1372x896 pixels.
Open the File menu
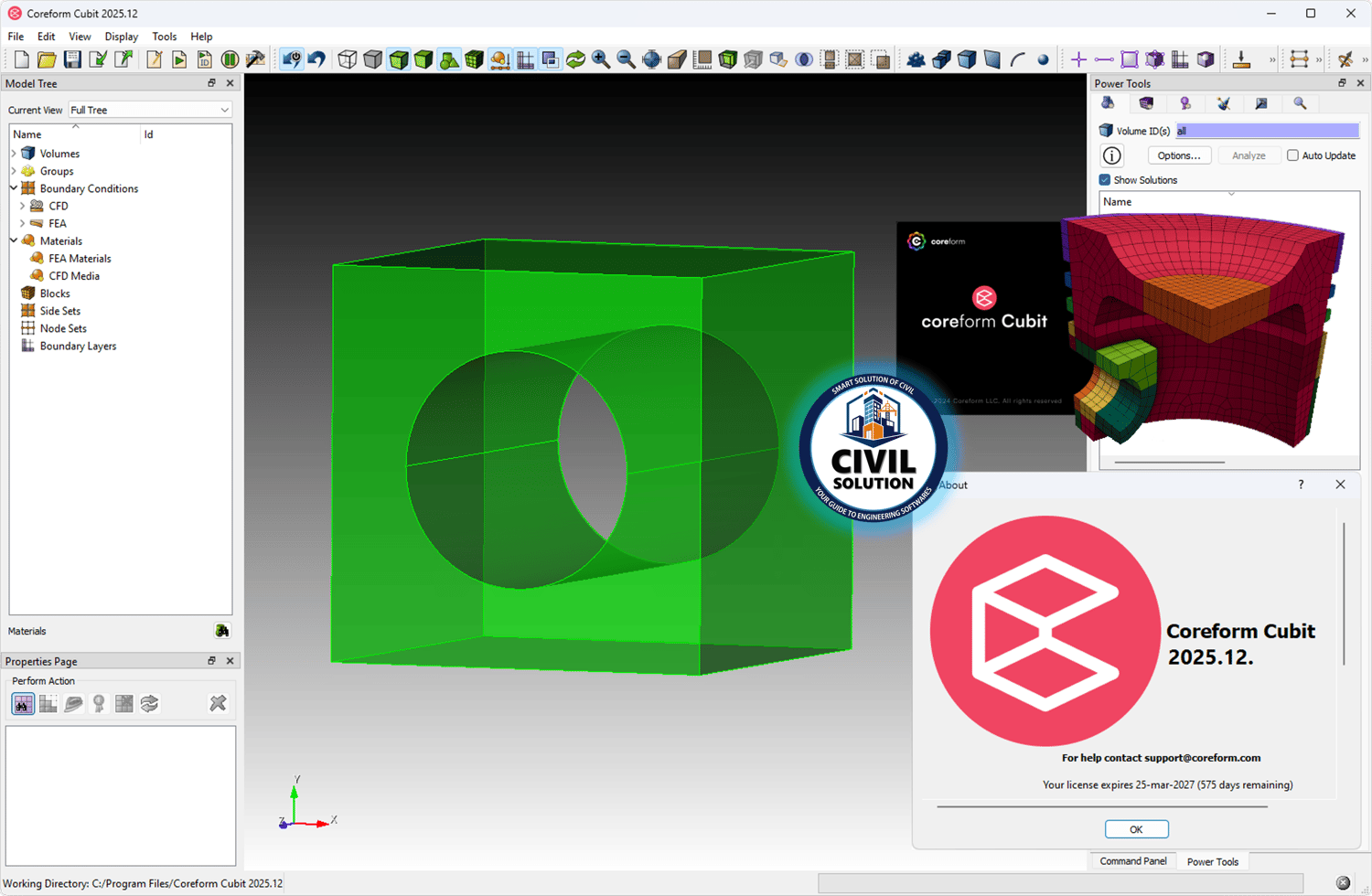[x=16, y=37]
